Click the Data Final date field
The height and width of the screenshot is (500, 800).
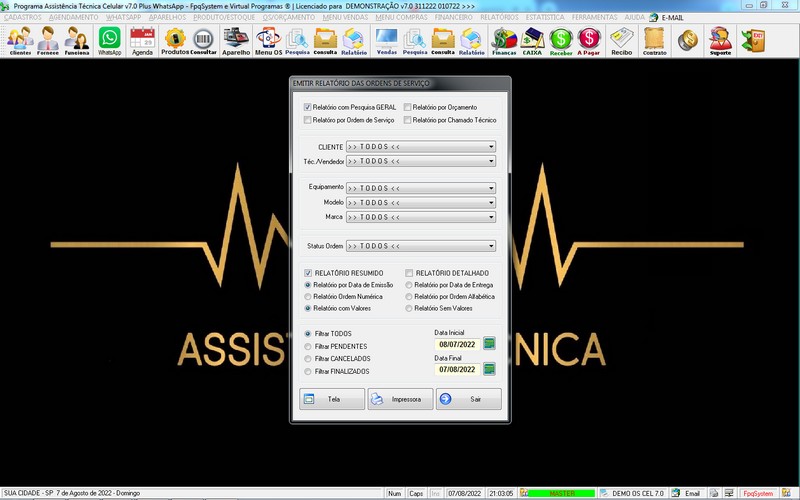pyautogui.click(x=457, y=369)
